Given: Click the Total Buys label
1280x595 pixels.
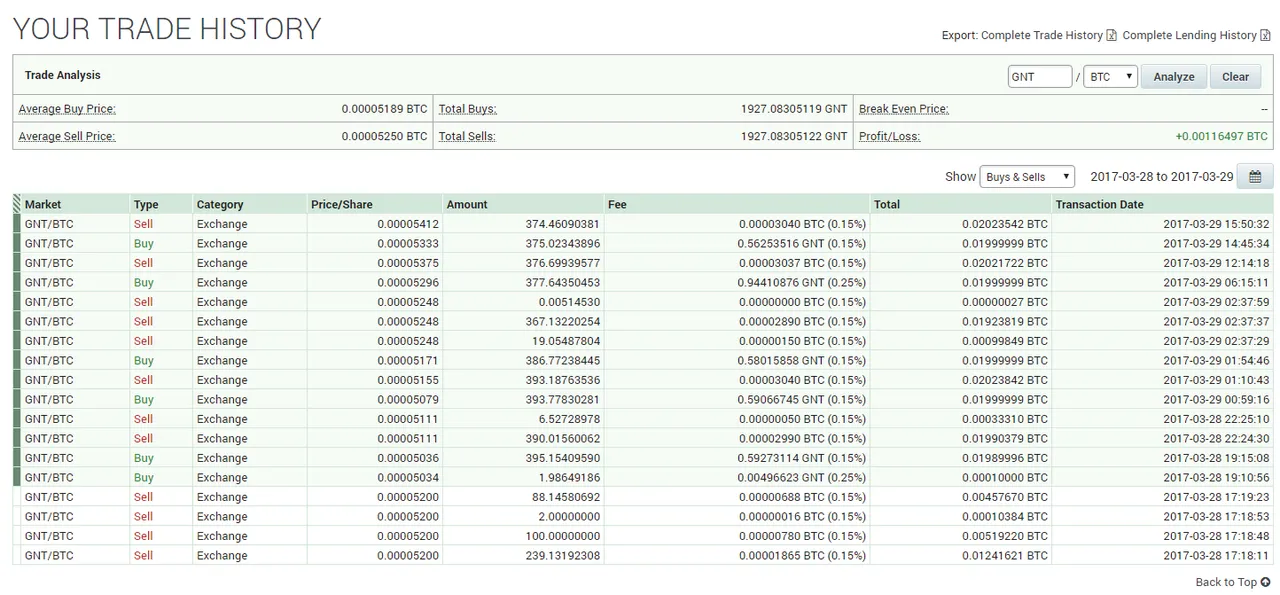Looking at the screenshot, I should 468,109.
